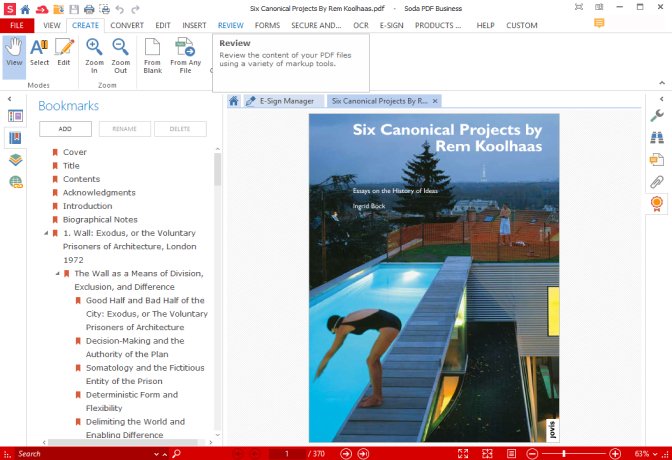Click the minus zoom button in status bar
The image size is (672, 460).
[532, 454]
